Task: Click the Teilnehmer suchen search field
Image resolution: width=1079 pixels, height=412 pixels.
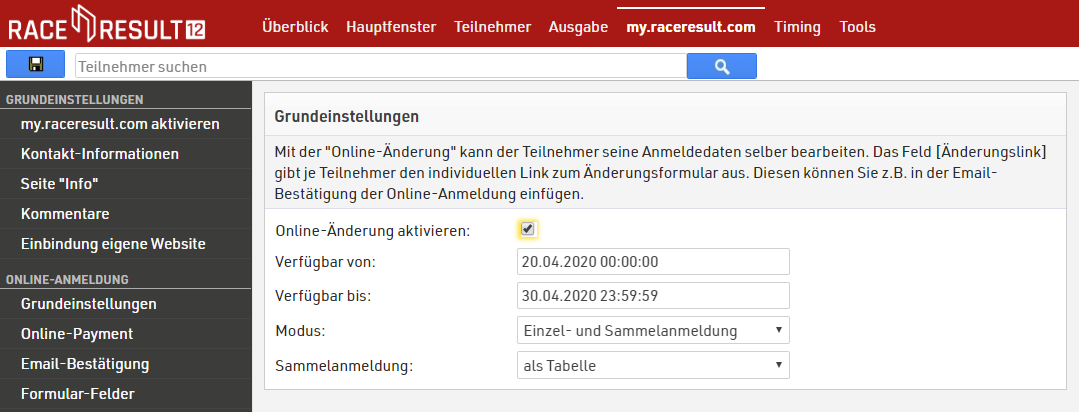Action: point(380,67)
